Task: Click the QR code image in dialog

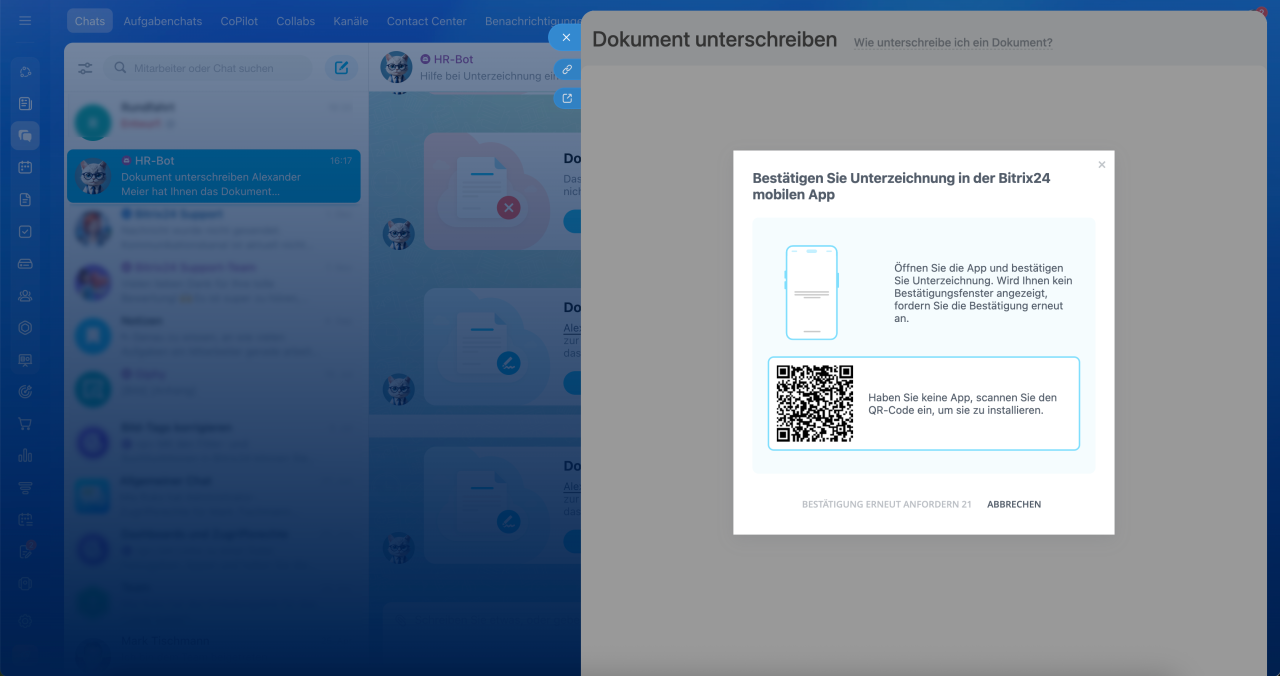Action: [815, 403]
